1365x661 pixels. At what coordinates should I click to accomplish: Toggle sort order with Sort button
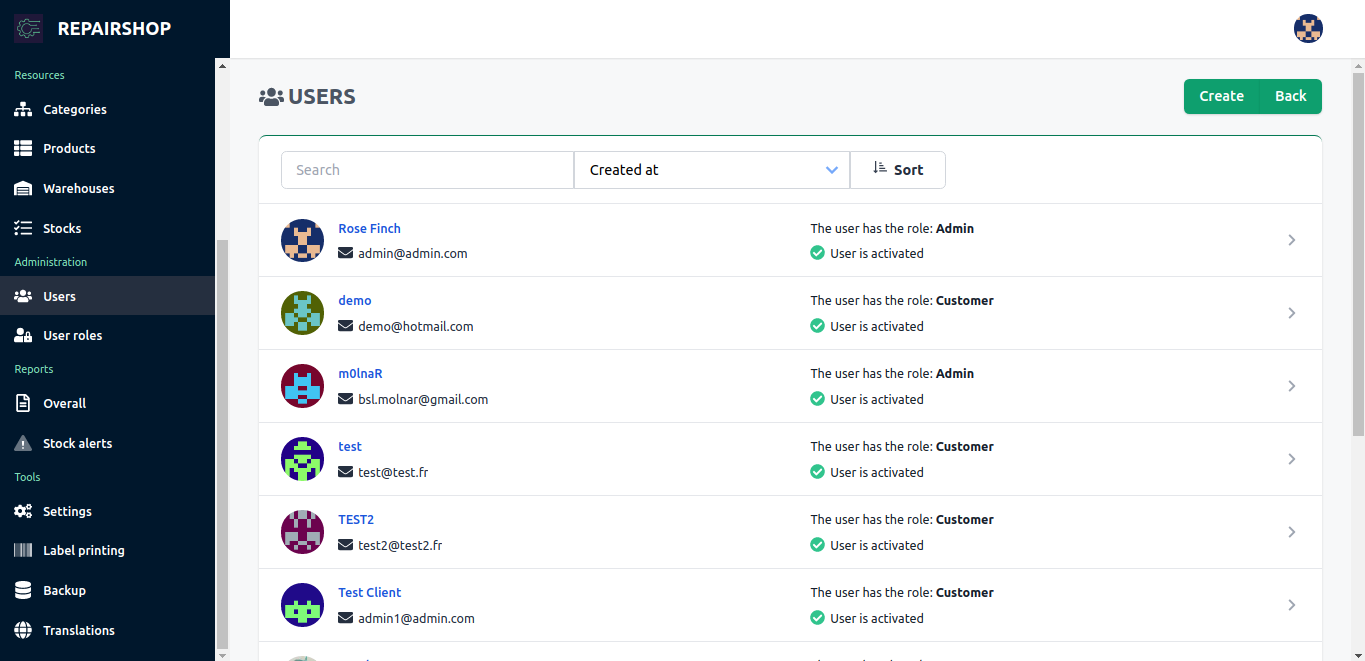tap(897, 170)
